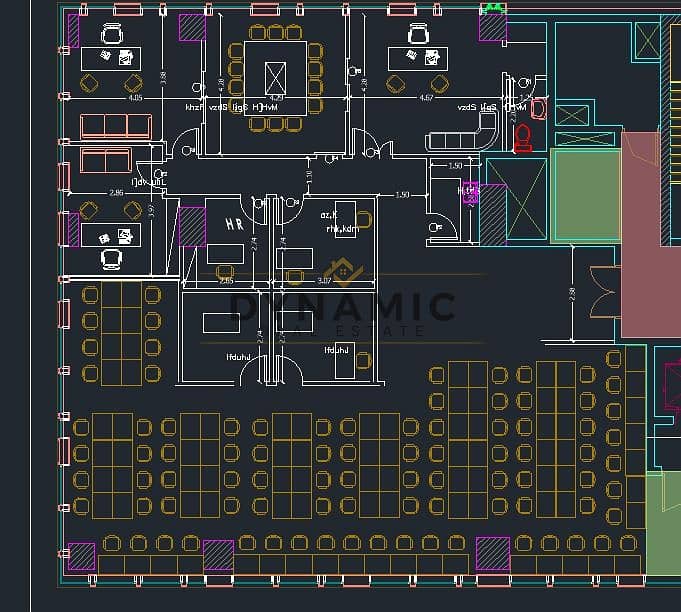Click the 4.05 dimension text

pos(136,98)
